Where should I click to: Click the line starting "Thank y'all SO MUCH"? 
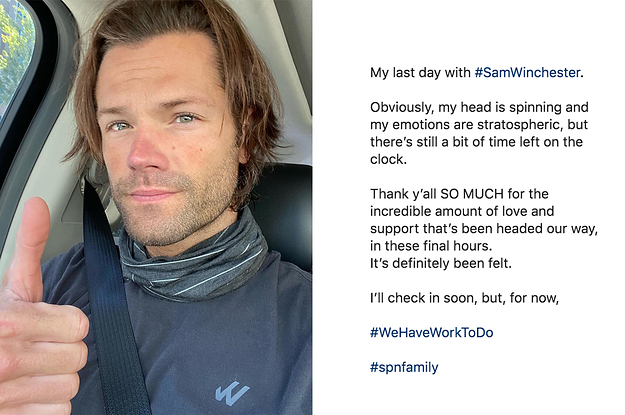468,194
